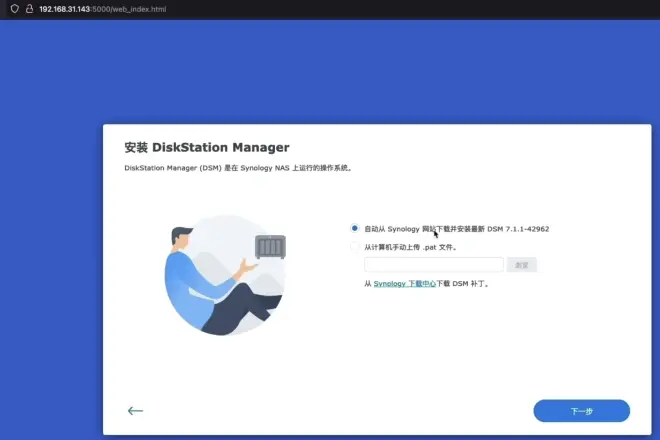Click the shield icon in address bar

pos(15,9)
